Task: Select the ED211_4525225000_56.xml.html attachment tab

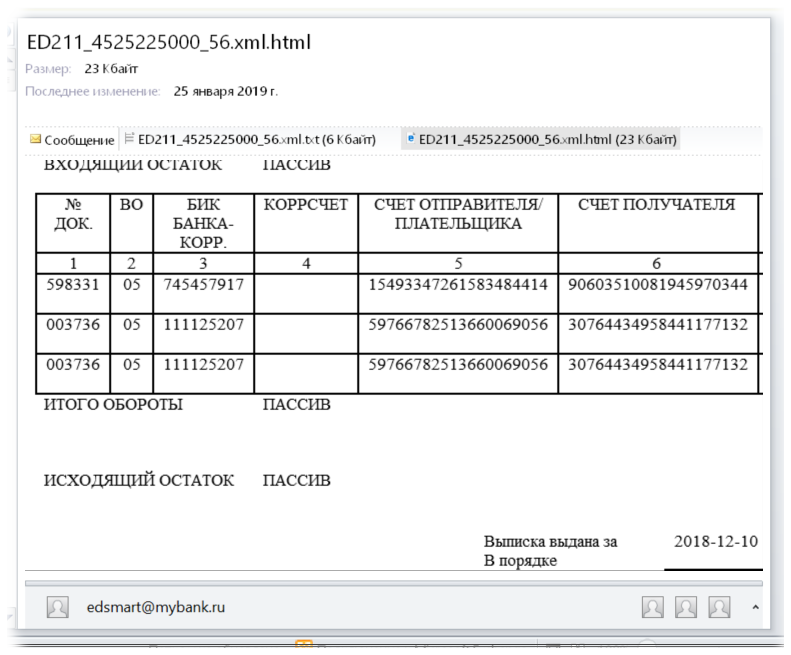Action: click(547, 140)
